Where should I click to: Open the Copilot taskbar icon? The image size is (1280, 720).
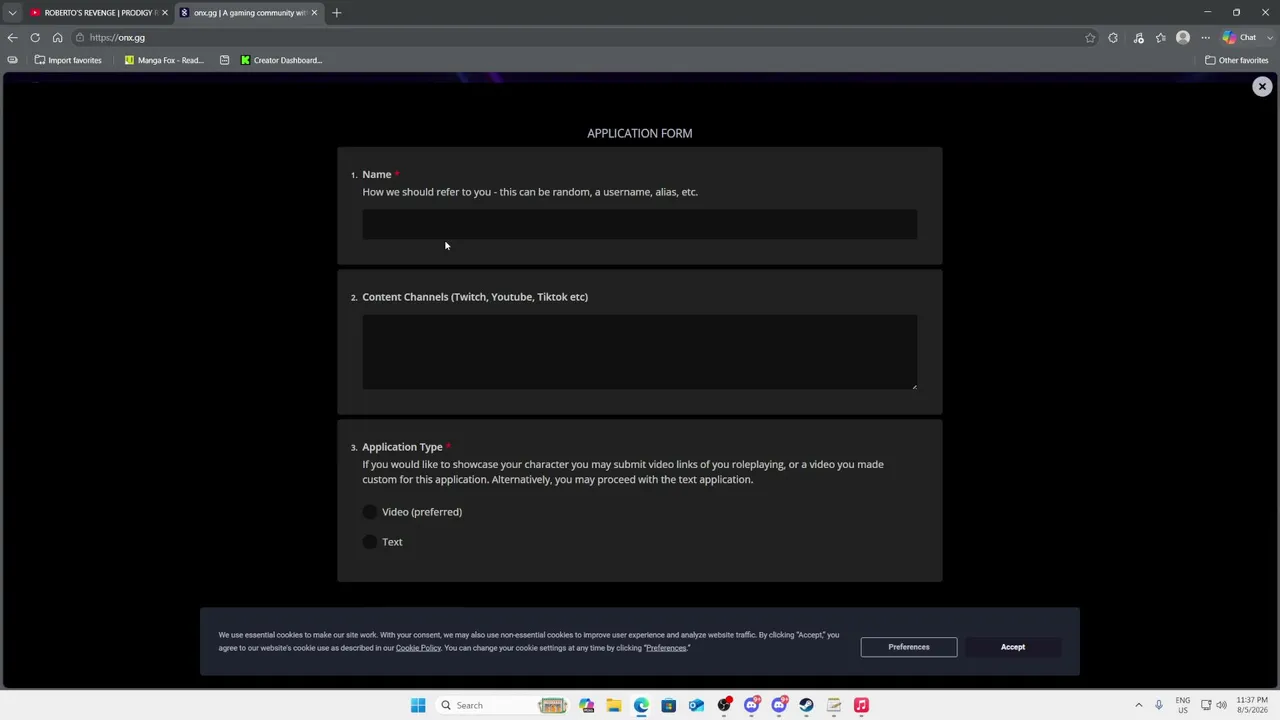coord(587,706)
